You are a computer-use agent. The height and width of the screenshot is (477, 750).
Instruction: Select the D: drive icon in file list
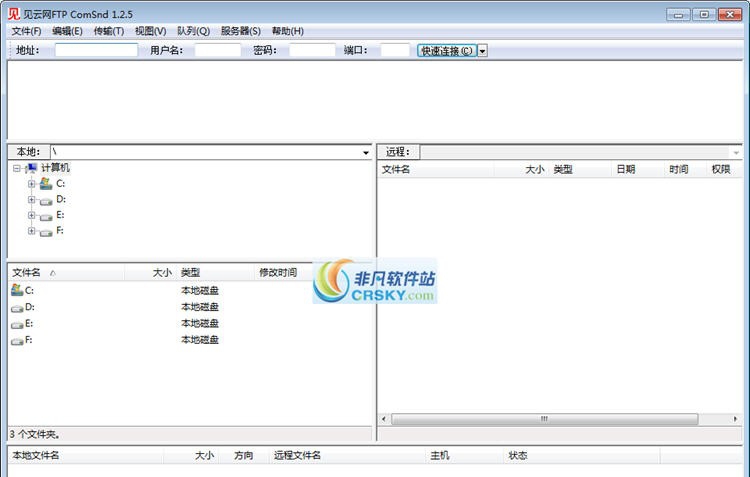click(x=17, y=308)
